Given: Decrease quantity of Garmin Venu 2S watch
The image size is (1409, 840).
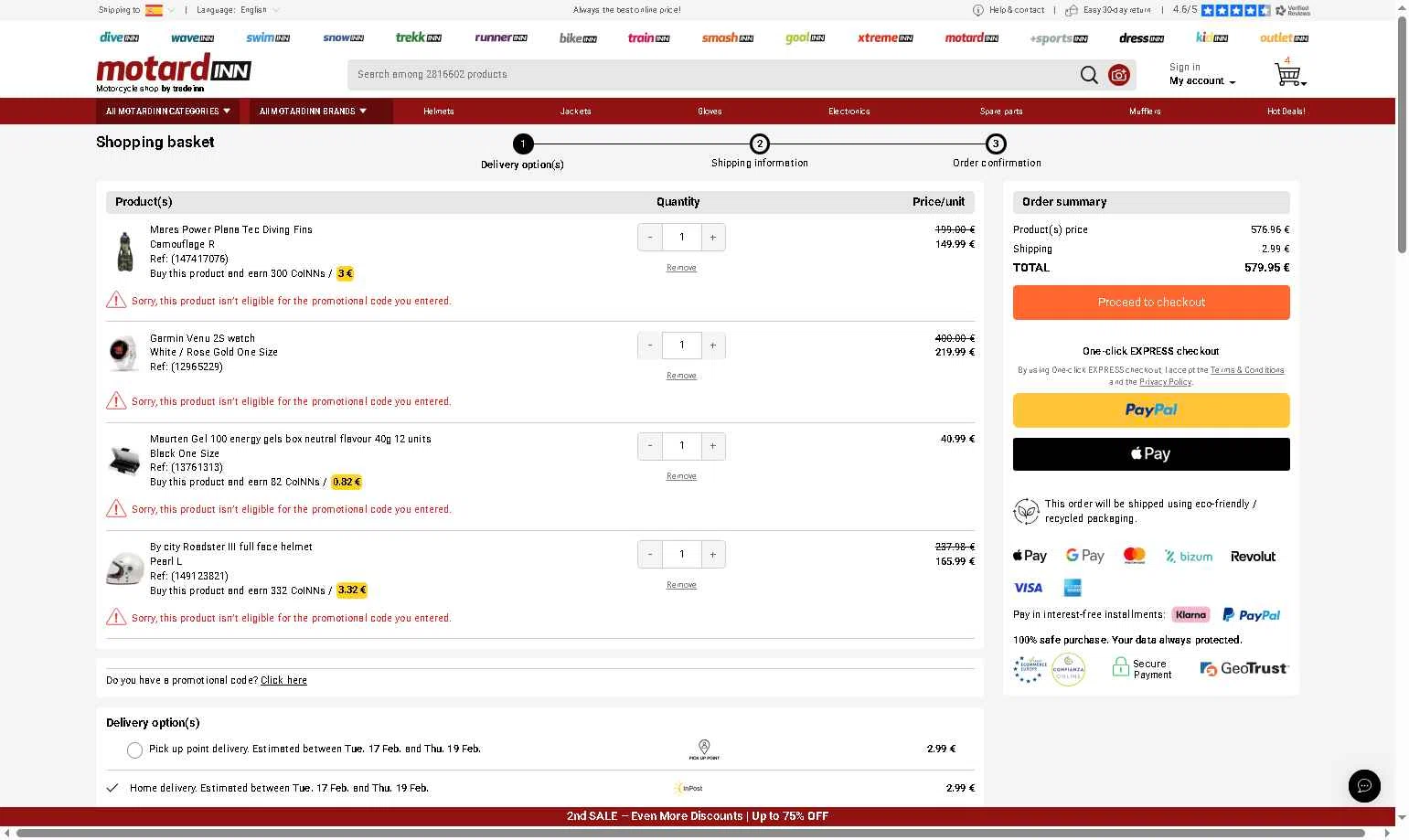Looking at the screenshot, I should 650,346.
